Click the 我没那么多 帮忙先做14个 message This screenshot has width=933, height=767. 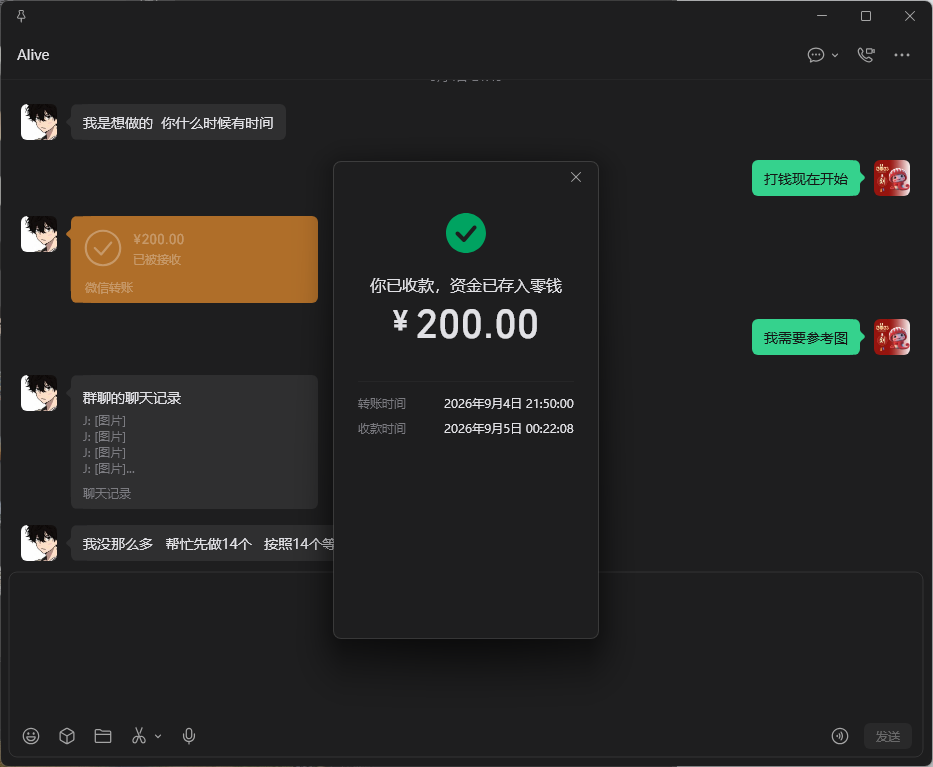point(202,543)
